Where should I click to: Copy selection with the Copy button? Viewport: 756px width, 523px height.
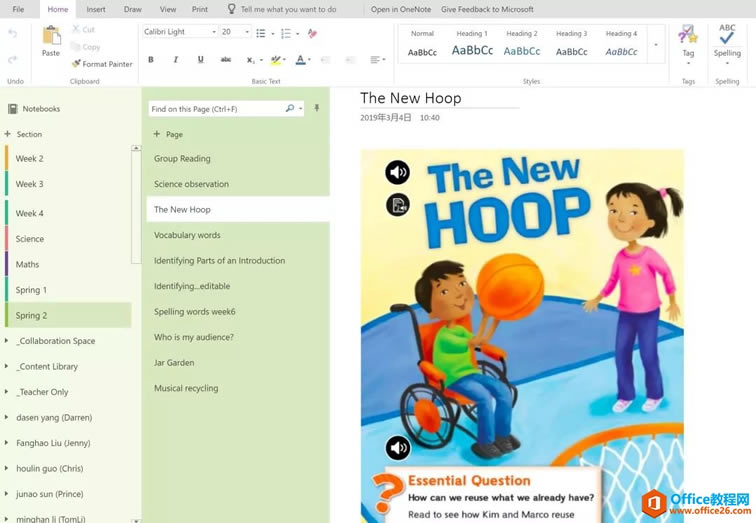pyautogui.click(x=85, y=47)
